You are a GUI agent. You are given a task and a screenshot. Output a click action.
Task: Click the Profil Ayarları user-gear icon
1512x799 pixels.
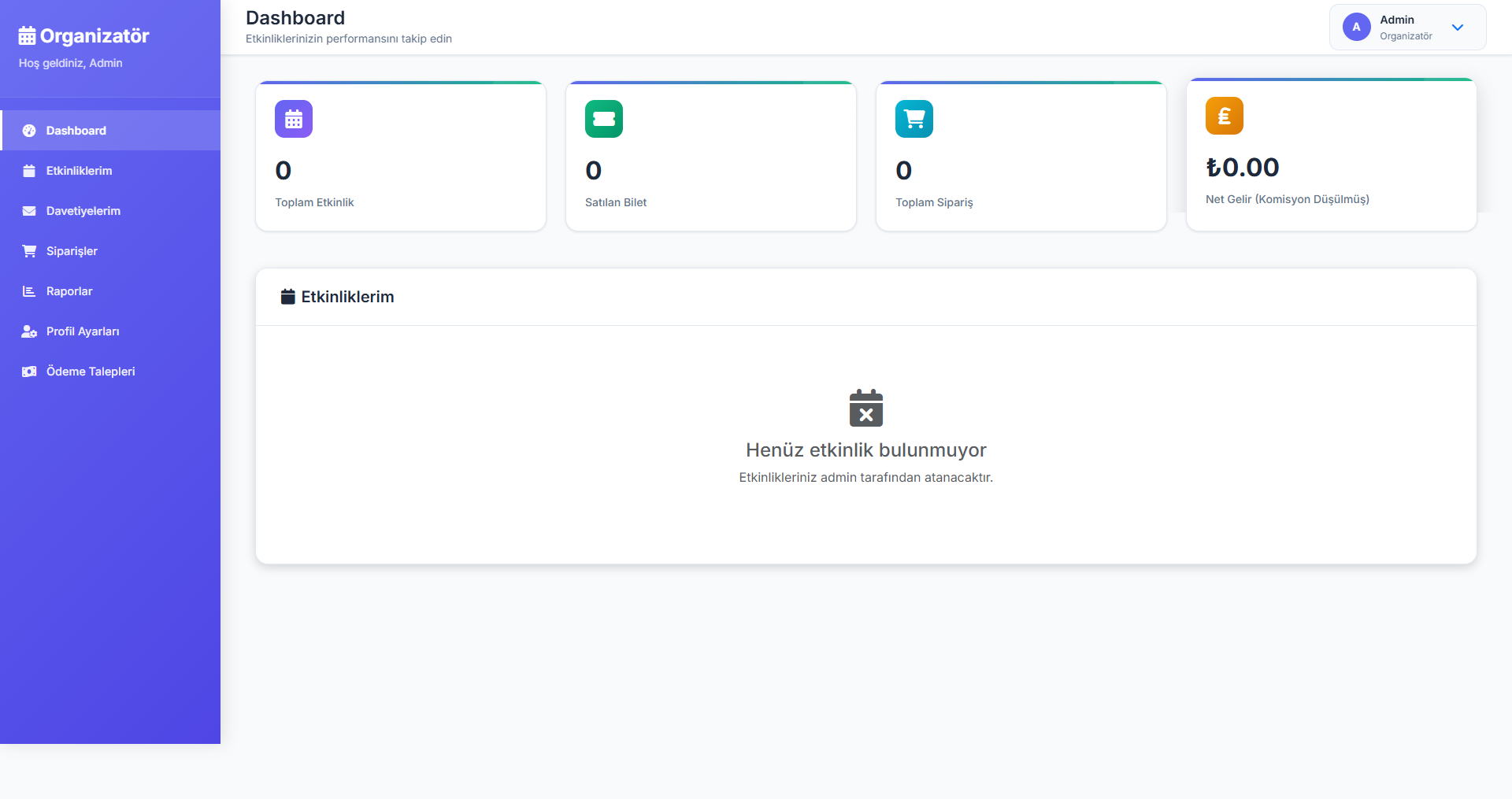tap(29, 331)
